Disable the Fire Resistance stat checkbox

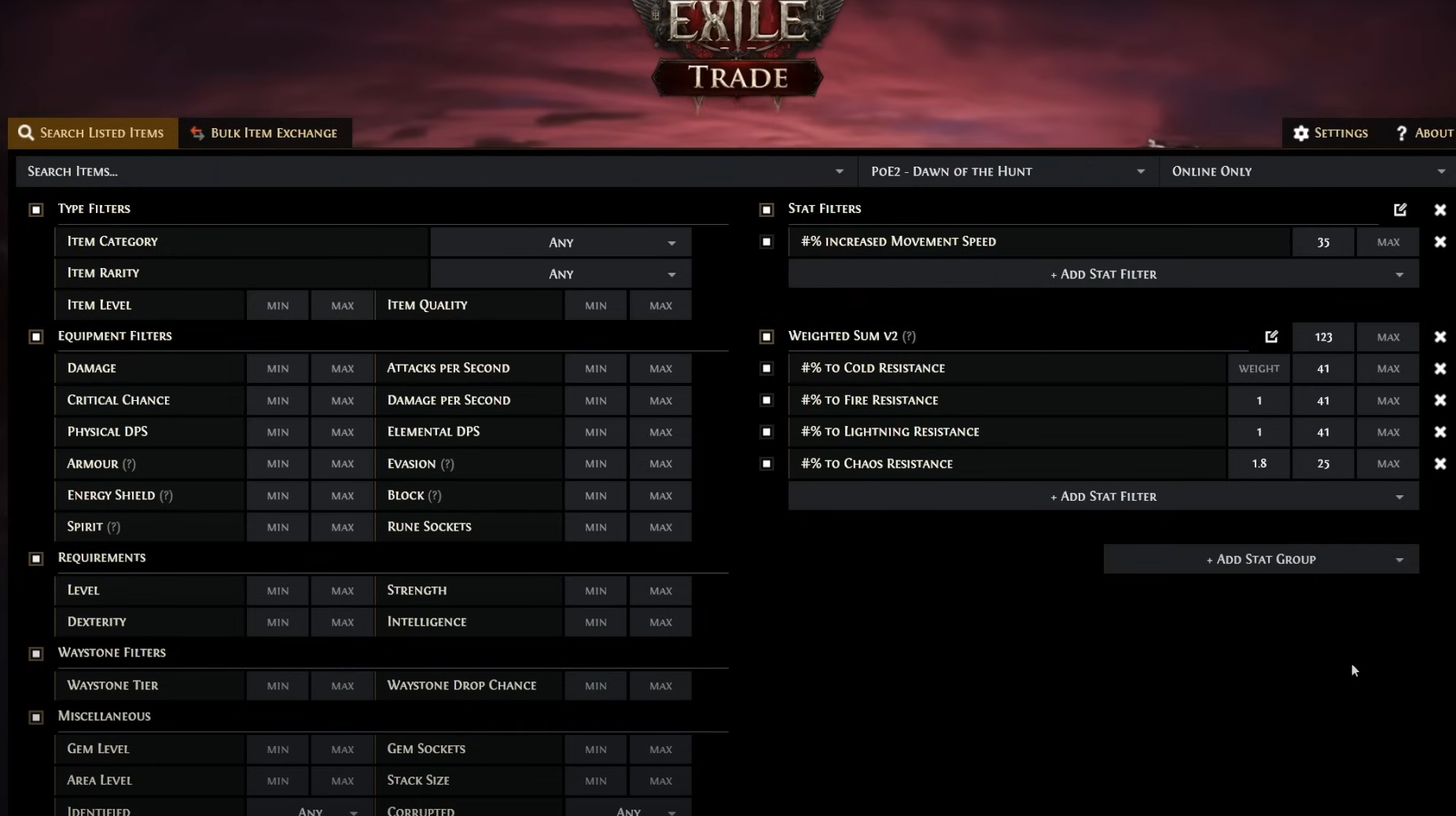pos(767,400)
